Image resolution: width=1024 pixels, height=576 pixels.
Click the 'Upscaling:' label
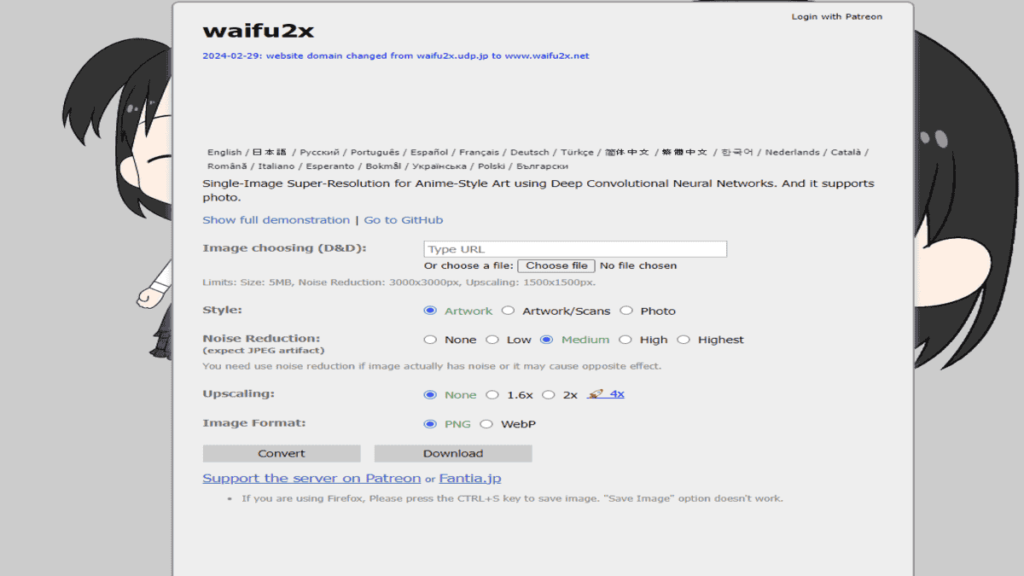coord(238,394)
